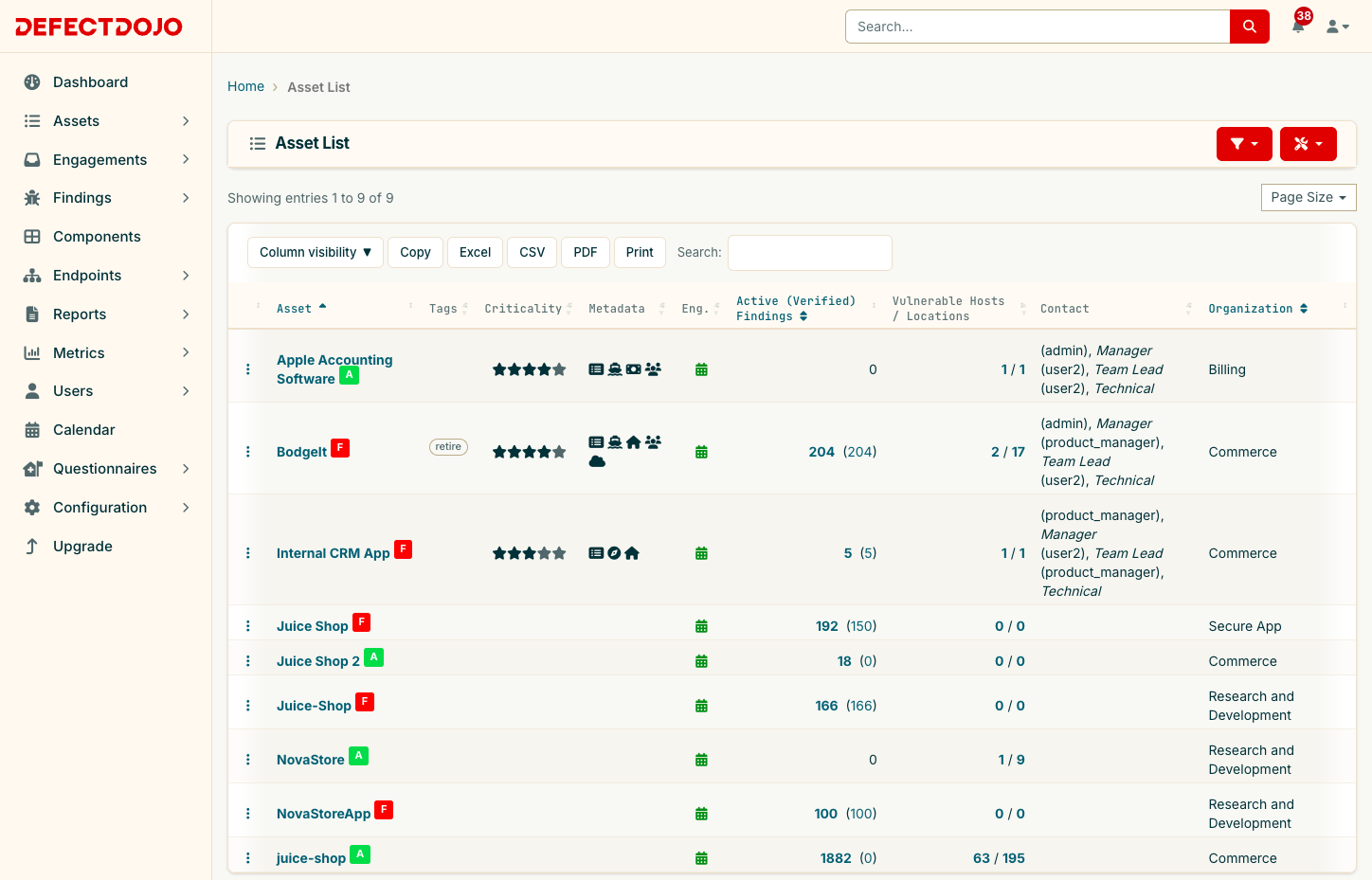
Task: Export the table with the Excel button
Action: [475, 252]
